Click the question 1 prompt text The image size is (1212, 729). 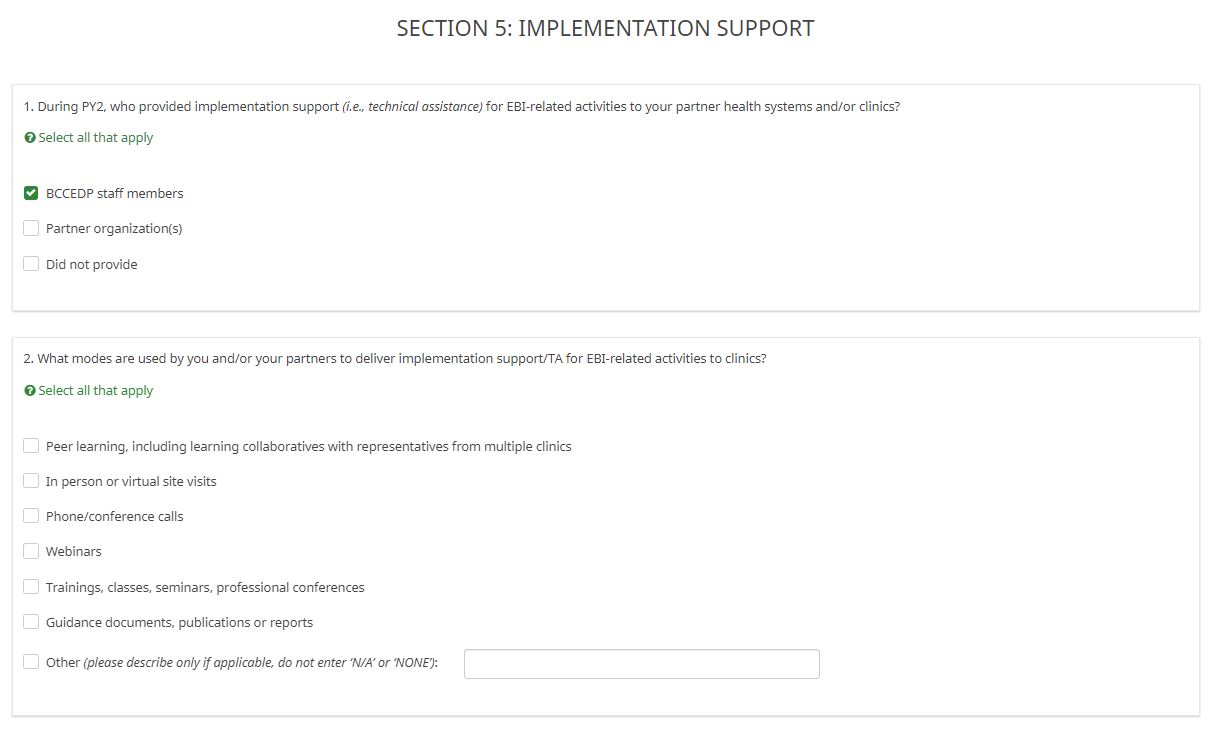click(x=461, y=106)
